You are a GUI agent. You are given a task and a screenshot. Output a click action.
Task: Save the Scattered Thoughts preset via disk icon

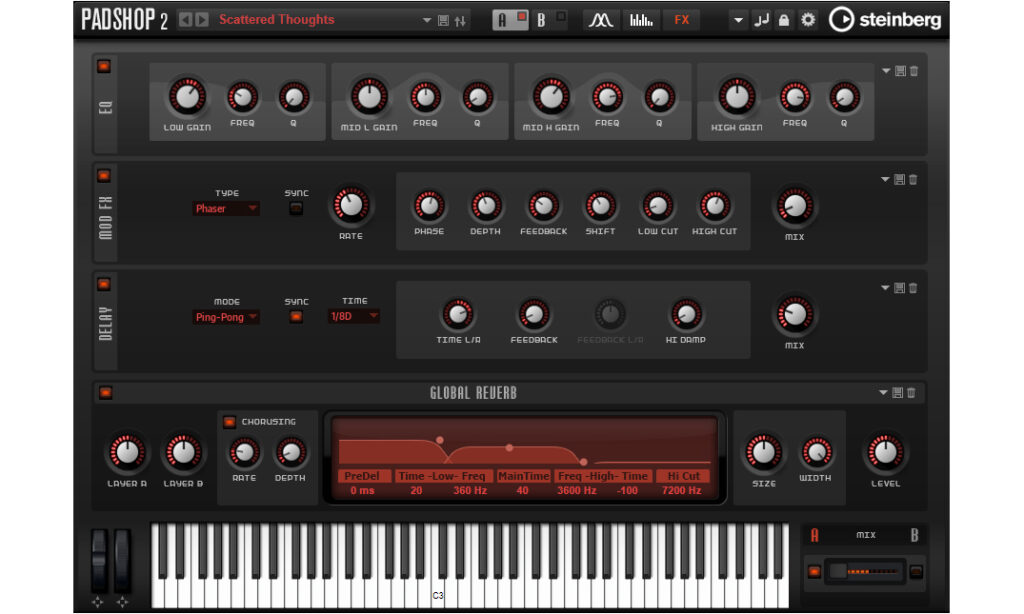443,21
